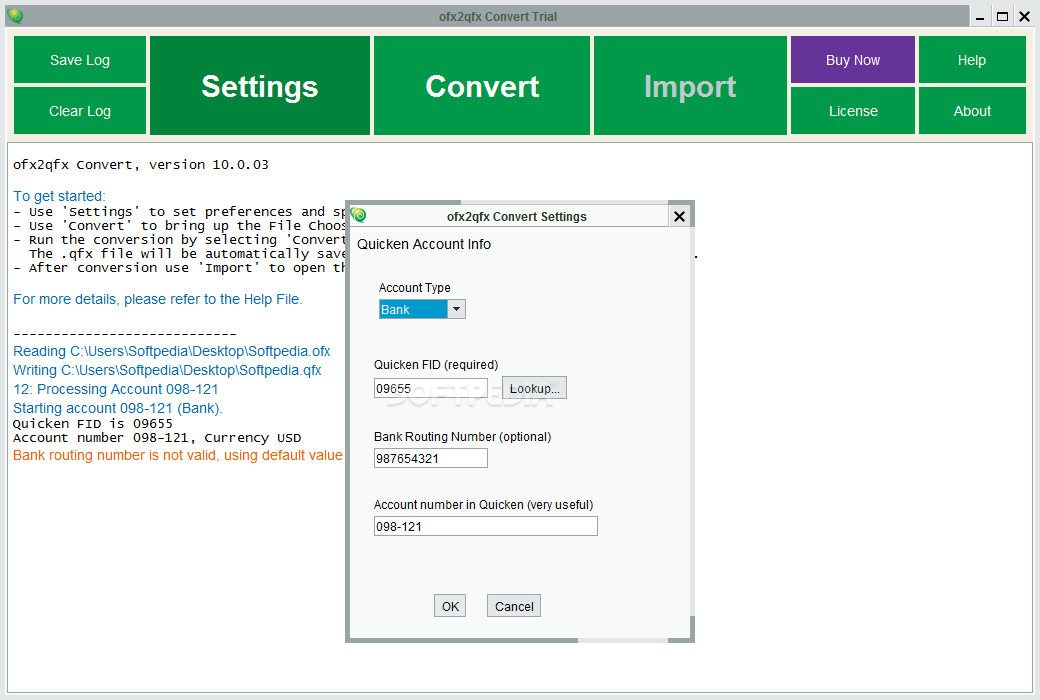This screenshot has height=700, width=1040.
Task: Close the ofx2qfx Convert Settings dialog
Action: click(679, 216)
